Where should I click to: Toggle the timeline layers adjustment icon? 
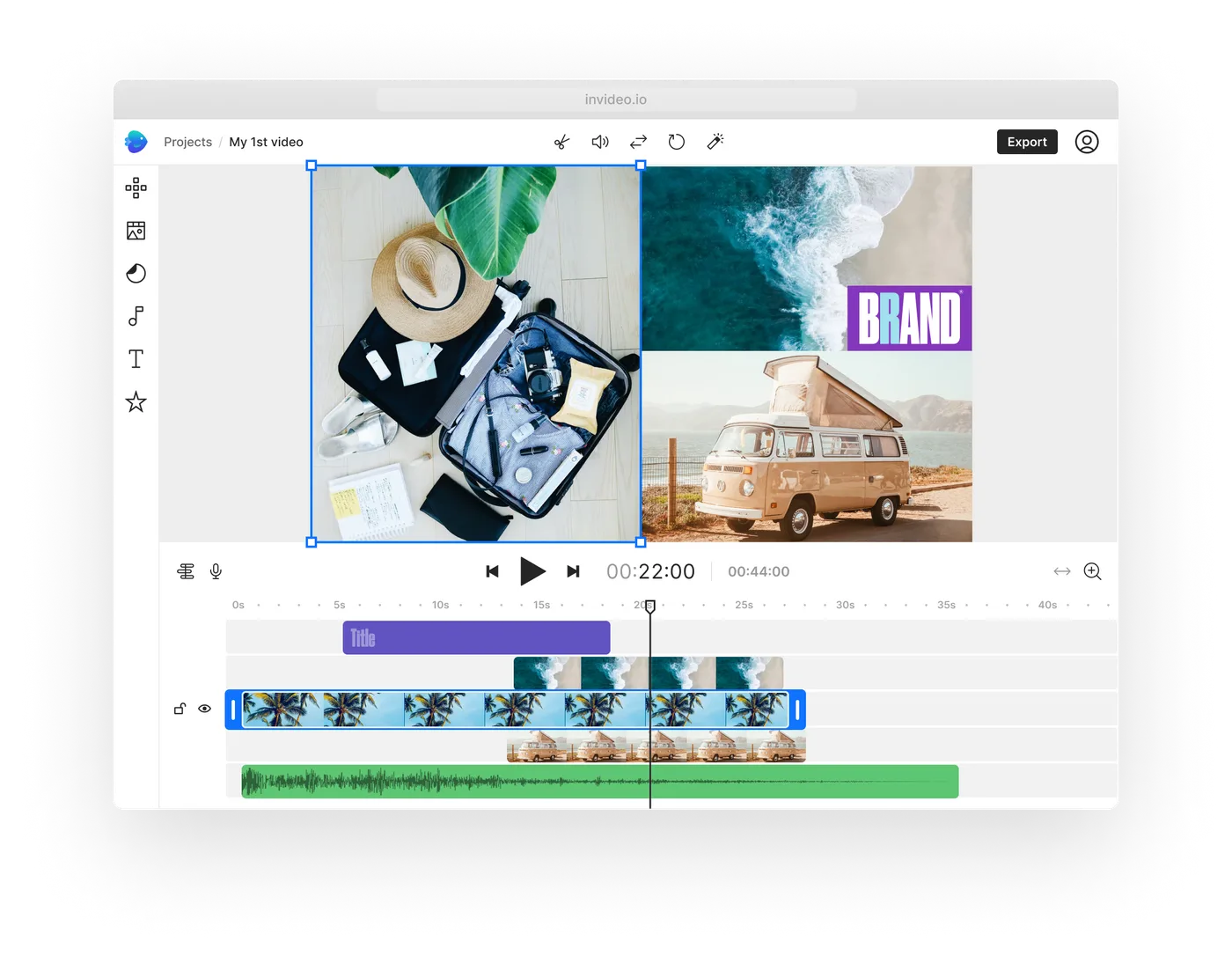pyautogui.click(x=186, y=571)
